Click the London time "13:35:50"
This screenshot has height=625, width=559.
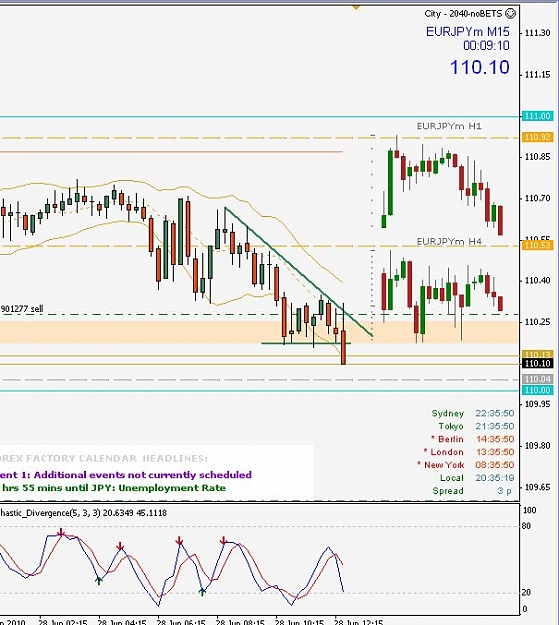click(x=494, y=452)
